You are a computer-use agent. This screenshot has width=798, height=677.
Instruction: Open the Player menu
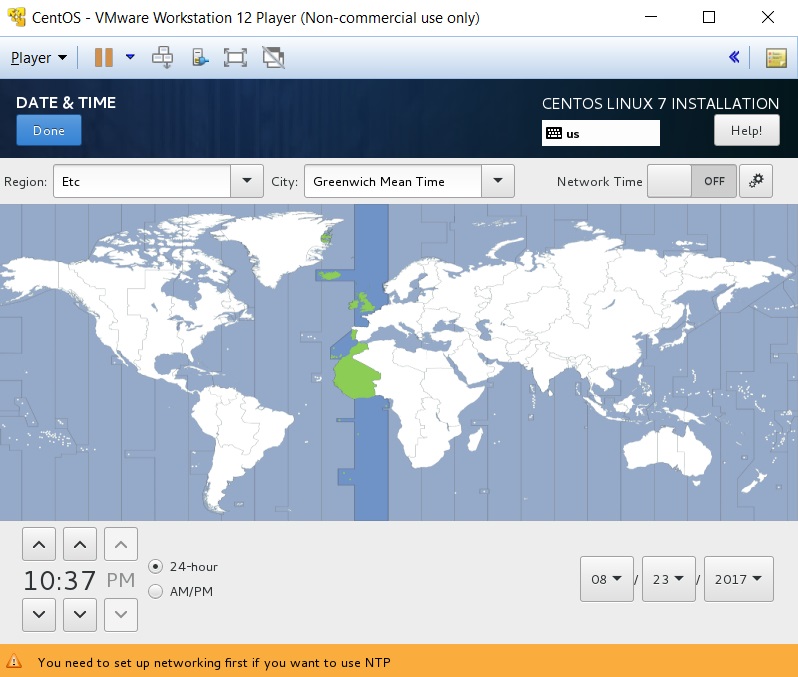pos(39,57)
